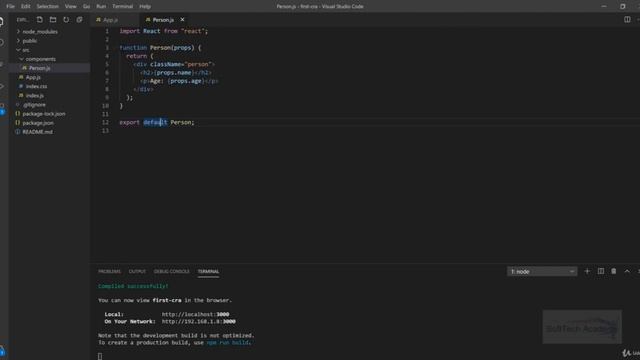Kill the terminal with the trash icon
The image size is (640, 360).
pyautogui.click(x=613, y=271)
